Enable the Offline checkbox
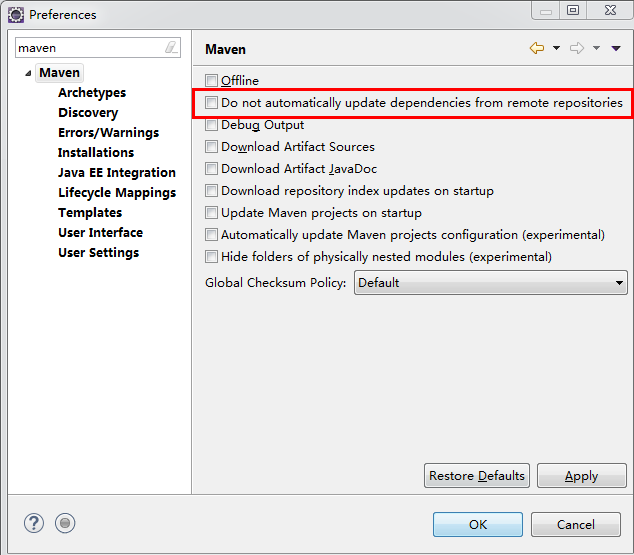This screenshot has height=555, width=634. tap(211, 80)
